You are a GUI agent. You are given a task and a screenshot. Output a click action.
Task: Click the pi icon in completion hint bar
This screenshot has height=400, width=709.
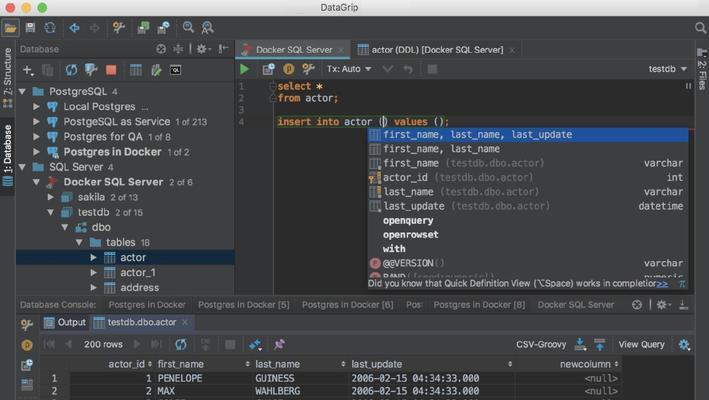(x=682, y=284)
